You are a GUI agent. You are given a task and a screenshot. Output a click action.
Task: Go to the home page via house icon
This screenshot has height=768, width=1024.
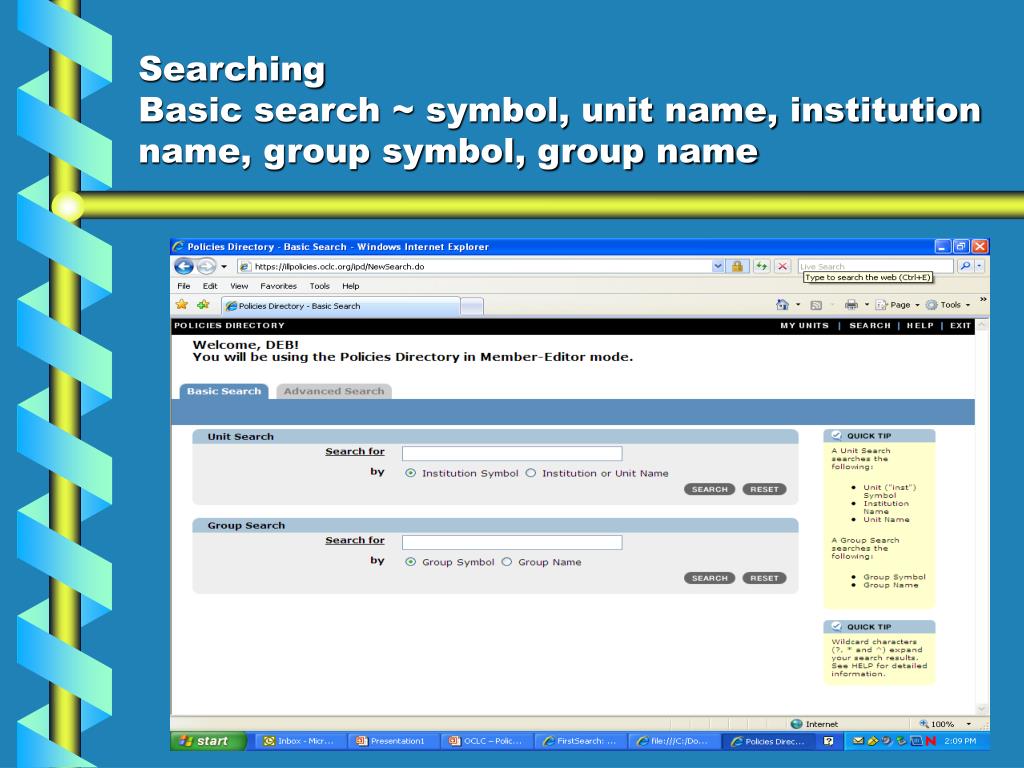point(782,305)
